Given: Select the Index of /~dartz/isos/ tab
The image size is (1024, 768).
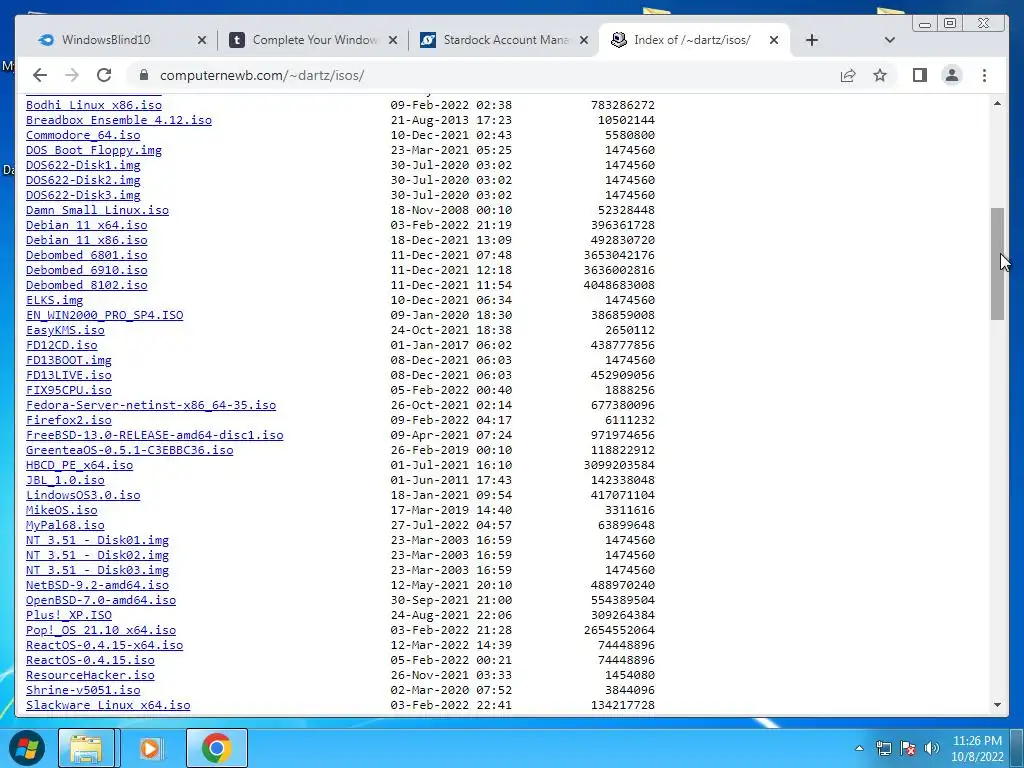Looking at the screenshot, I should click(x=692, y=40).
